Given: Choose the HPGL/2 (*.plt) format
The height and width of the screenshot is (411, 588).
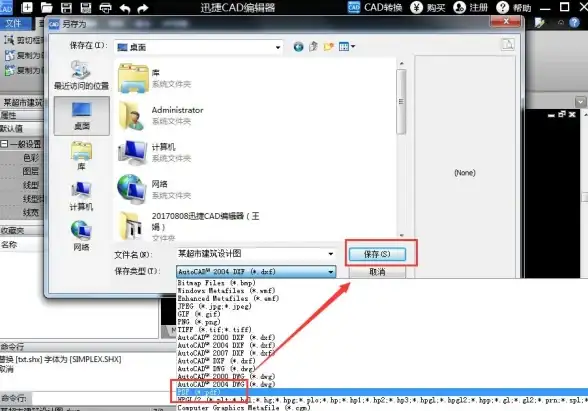Looking at the screenshot, I should pos(382,400).
